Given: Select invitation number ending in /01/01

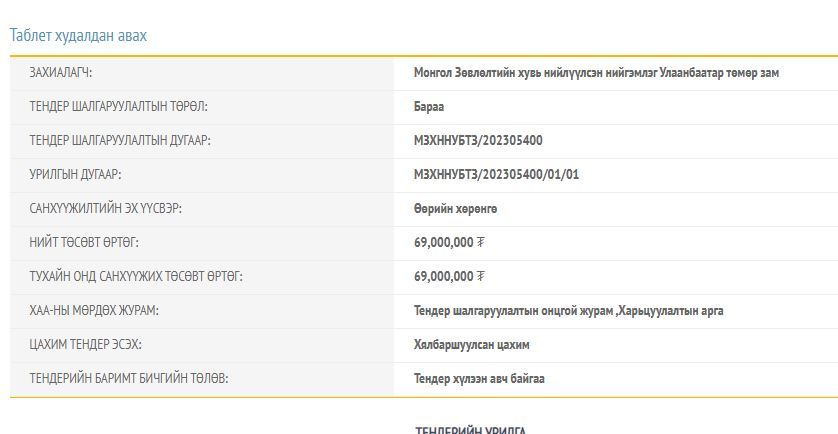Looking at the screenshot, I should (496, 175).
